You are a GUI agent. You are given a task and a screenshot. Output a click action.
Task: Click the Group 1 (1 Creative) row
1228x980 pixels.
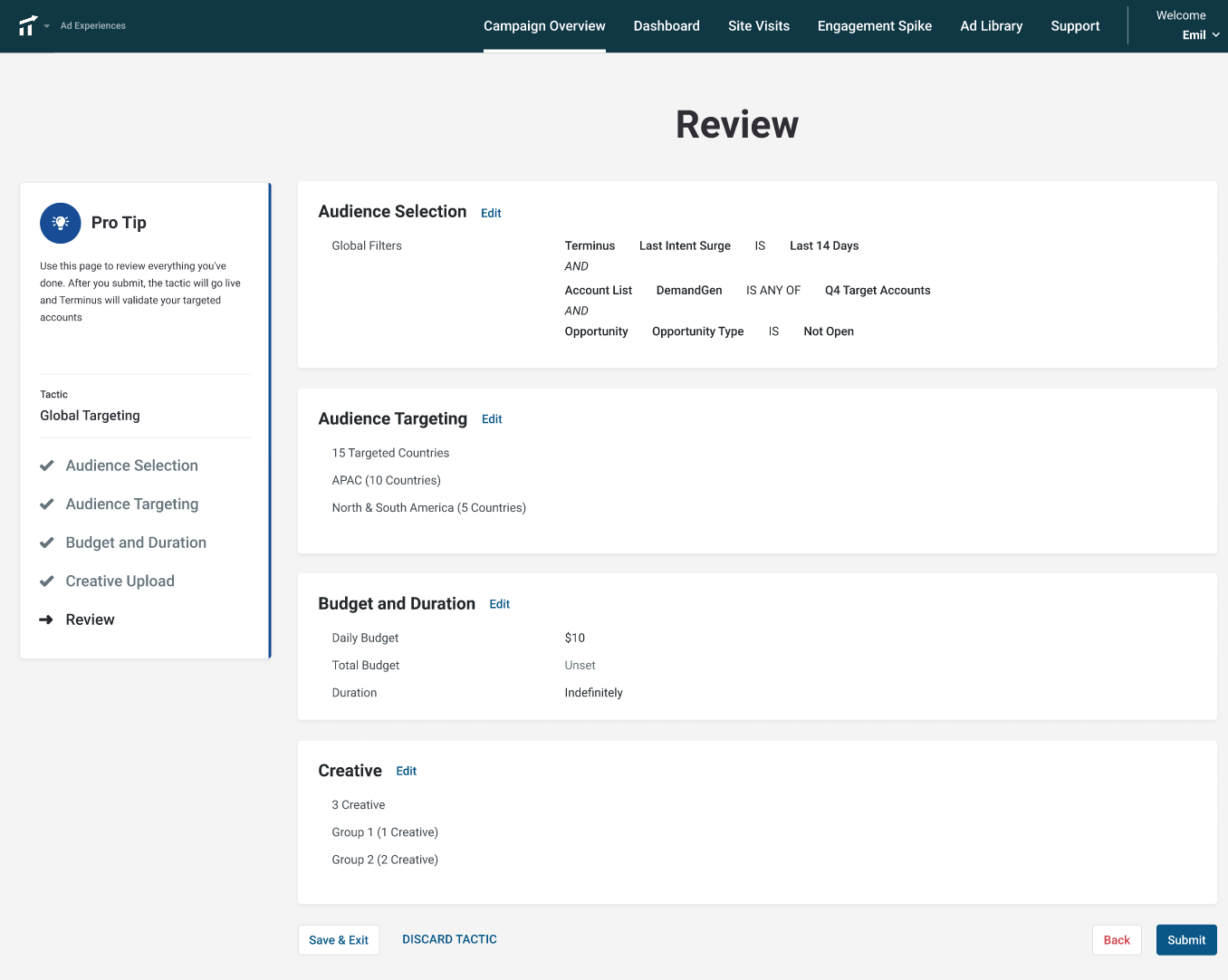click(385, 832)
